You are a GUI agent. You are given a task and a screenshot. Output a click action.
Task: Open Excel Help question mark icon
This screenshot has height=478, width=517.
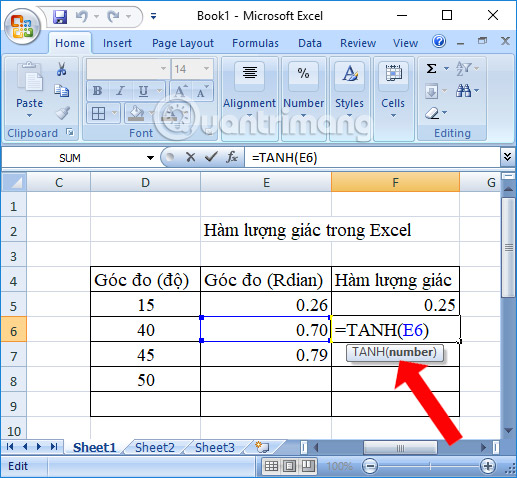click(439, 42)
